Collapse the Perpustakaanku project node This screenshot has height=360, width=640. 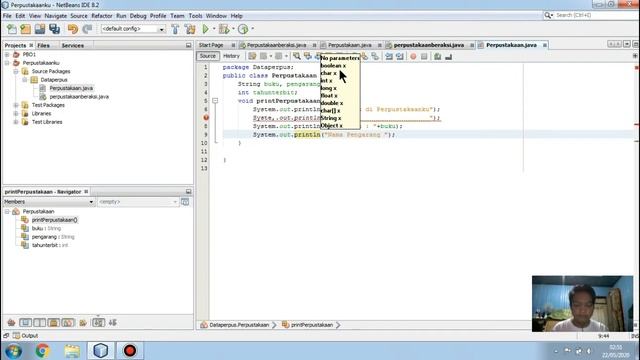tap(7, 63)
